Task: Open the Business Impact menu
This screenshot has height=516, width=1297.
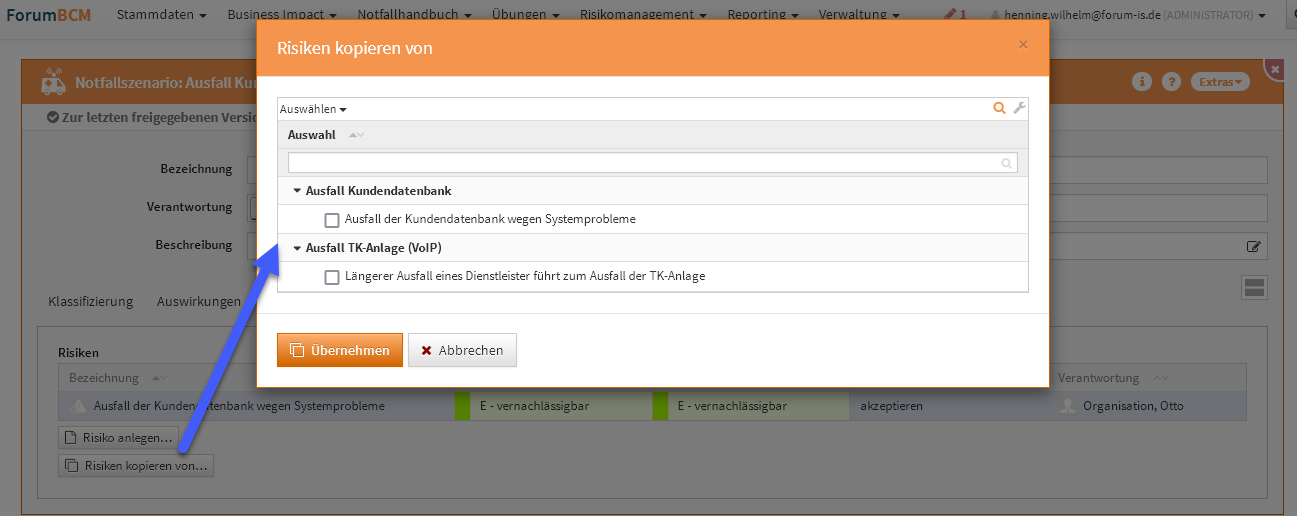Action: pos(281,15)
